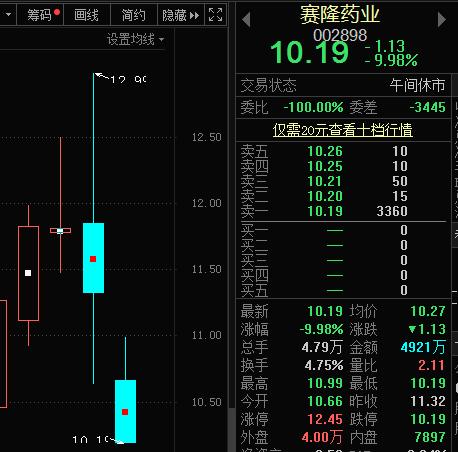Open the 筹码 chip distribution view
Screen dimensions: 458x452
click(40, 15)
